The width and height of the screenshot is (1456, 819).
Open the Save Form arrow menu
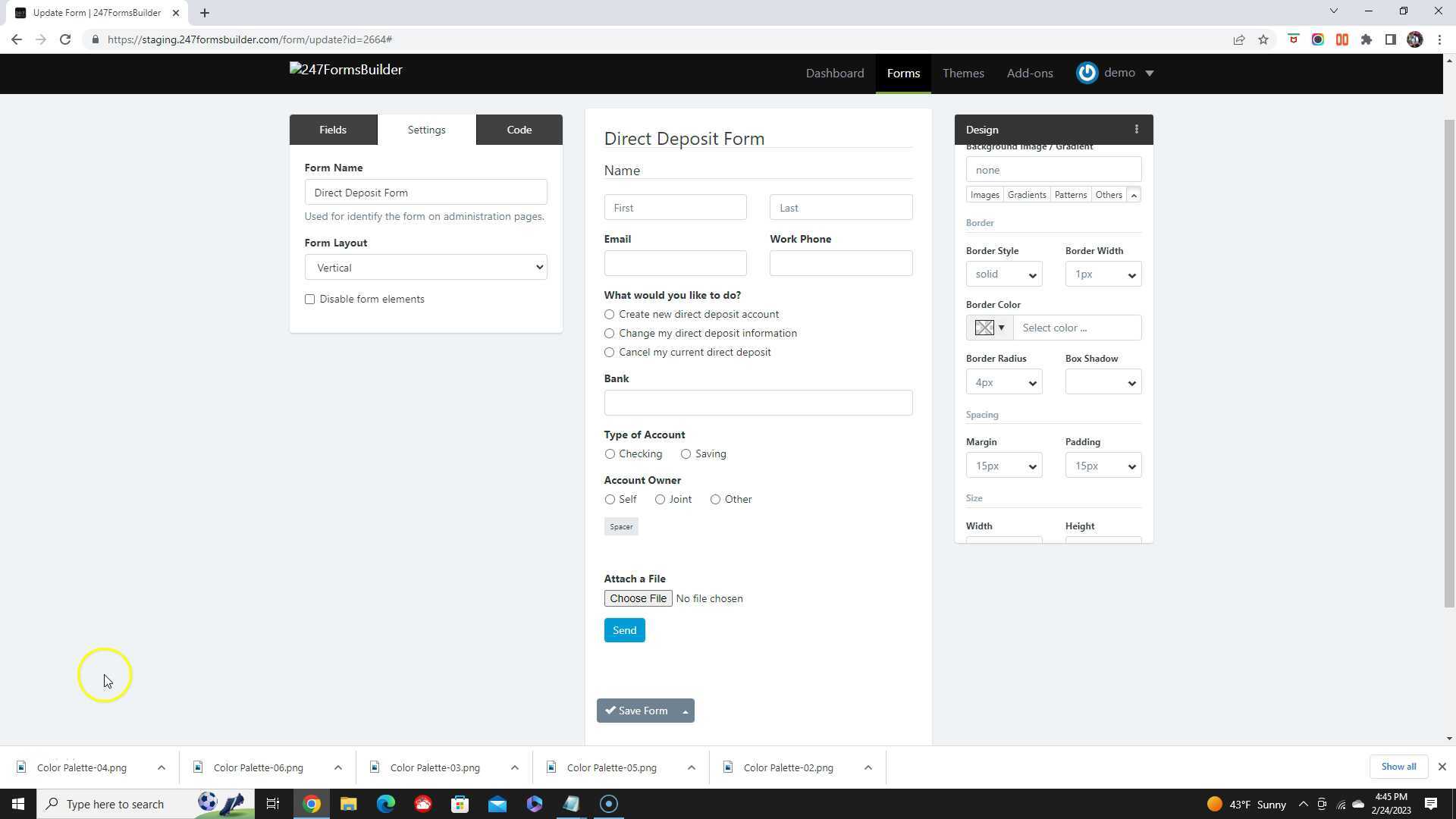[x=685, y=711]
